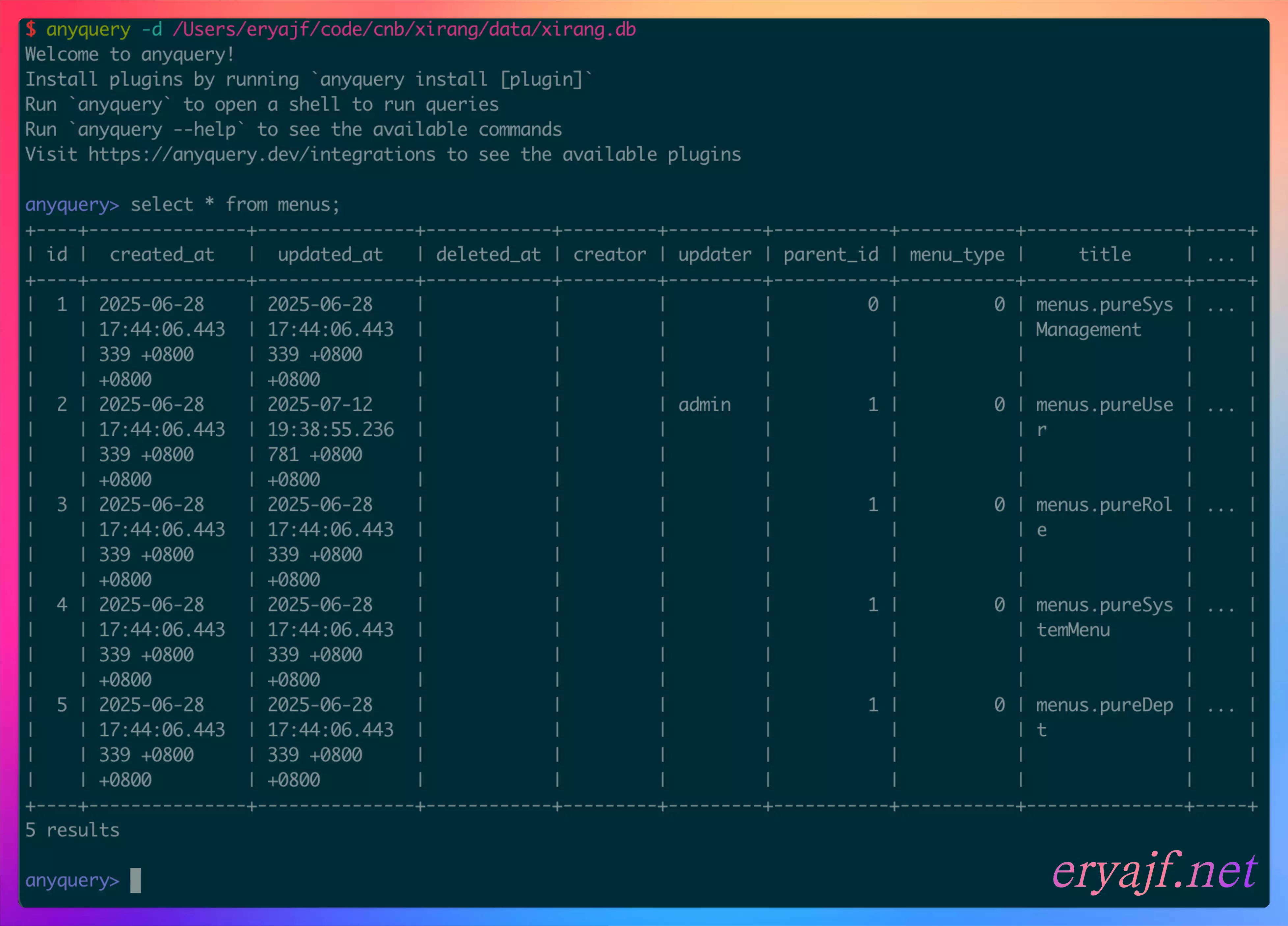Click the 'updater' column header
The width and height of the screenshot is (1288, 926).
714,255
